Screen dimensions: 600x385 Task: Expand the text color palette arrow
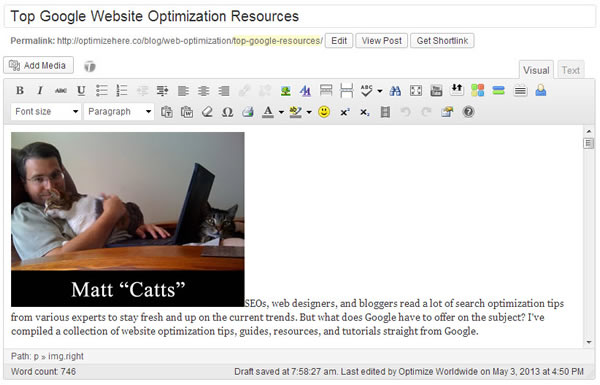click(x=281, y=112)
